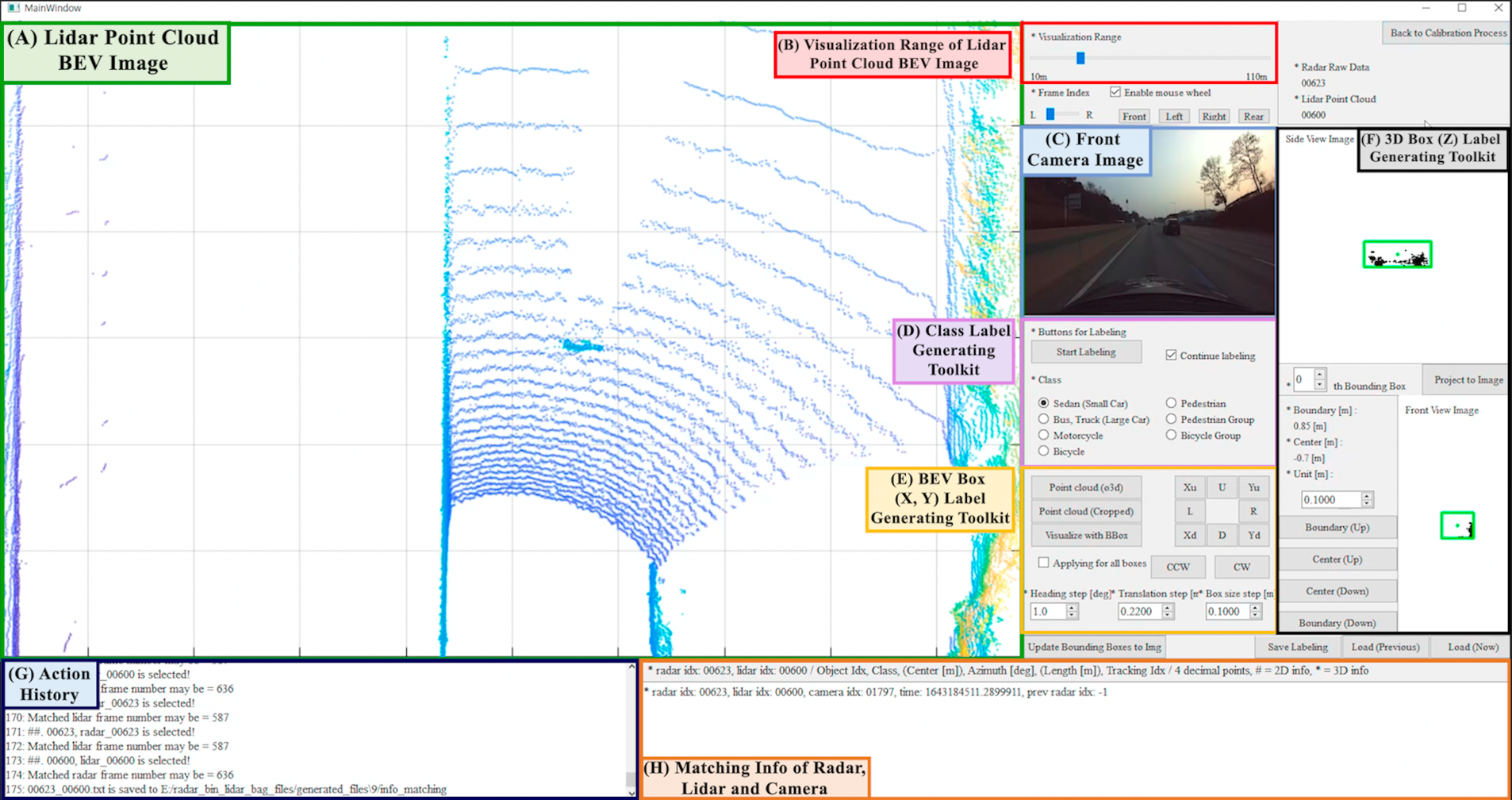Viewport: 1512px width, 800px height.
Task: Click Center (Up) button
Action: [1337, 559]
